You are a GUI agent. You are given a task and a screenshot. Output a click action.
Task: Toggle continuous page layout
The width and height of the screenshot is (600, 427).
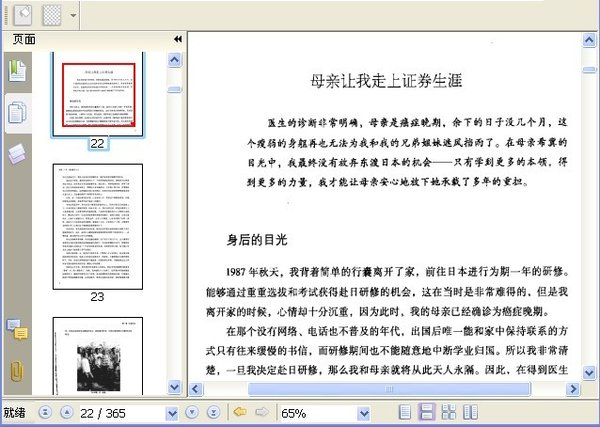click(x=427, y=412)
